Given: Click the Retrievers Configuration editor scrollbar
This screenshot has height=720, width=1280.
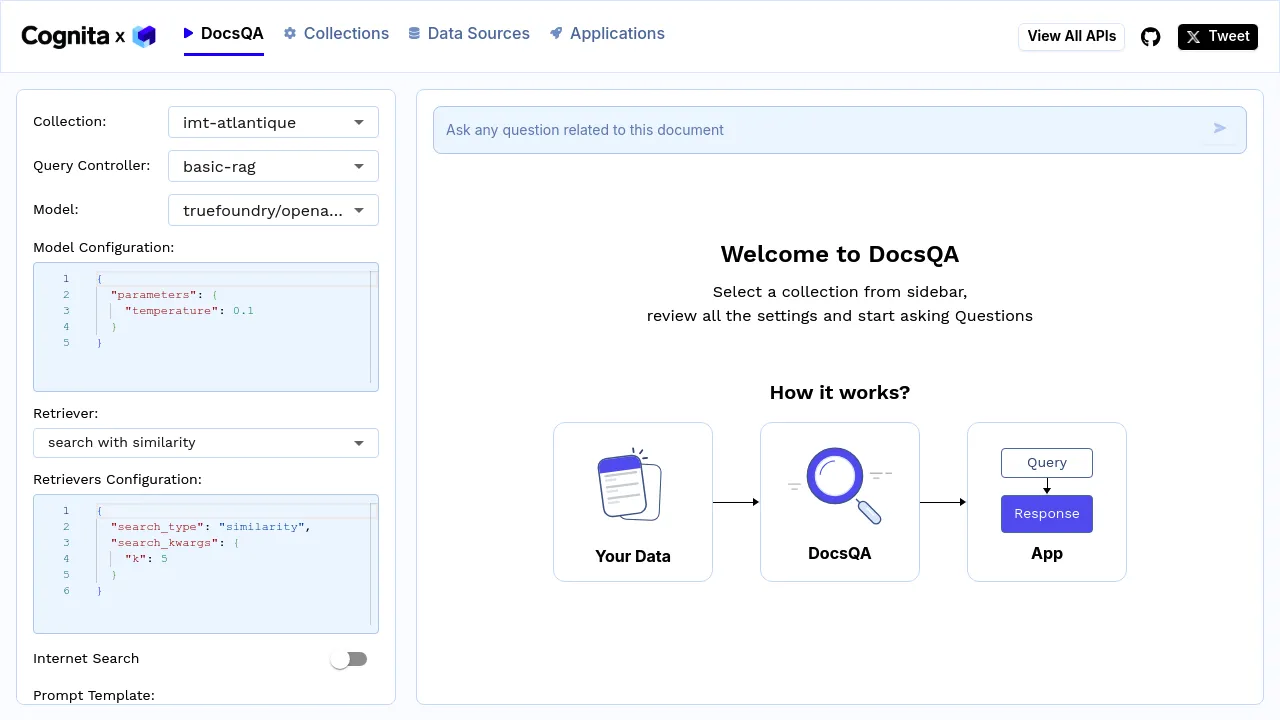Looking at the screenshot, I should pos(374,564).
